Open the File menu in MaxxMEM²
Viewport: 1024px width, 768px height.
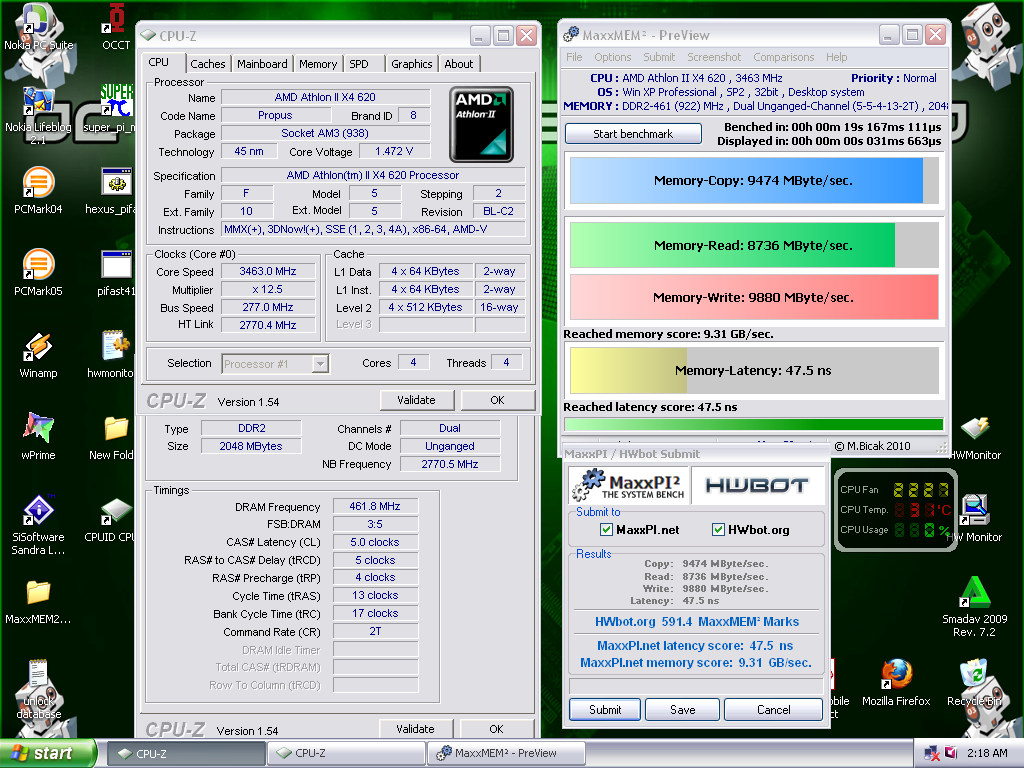tap(574, 57)
